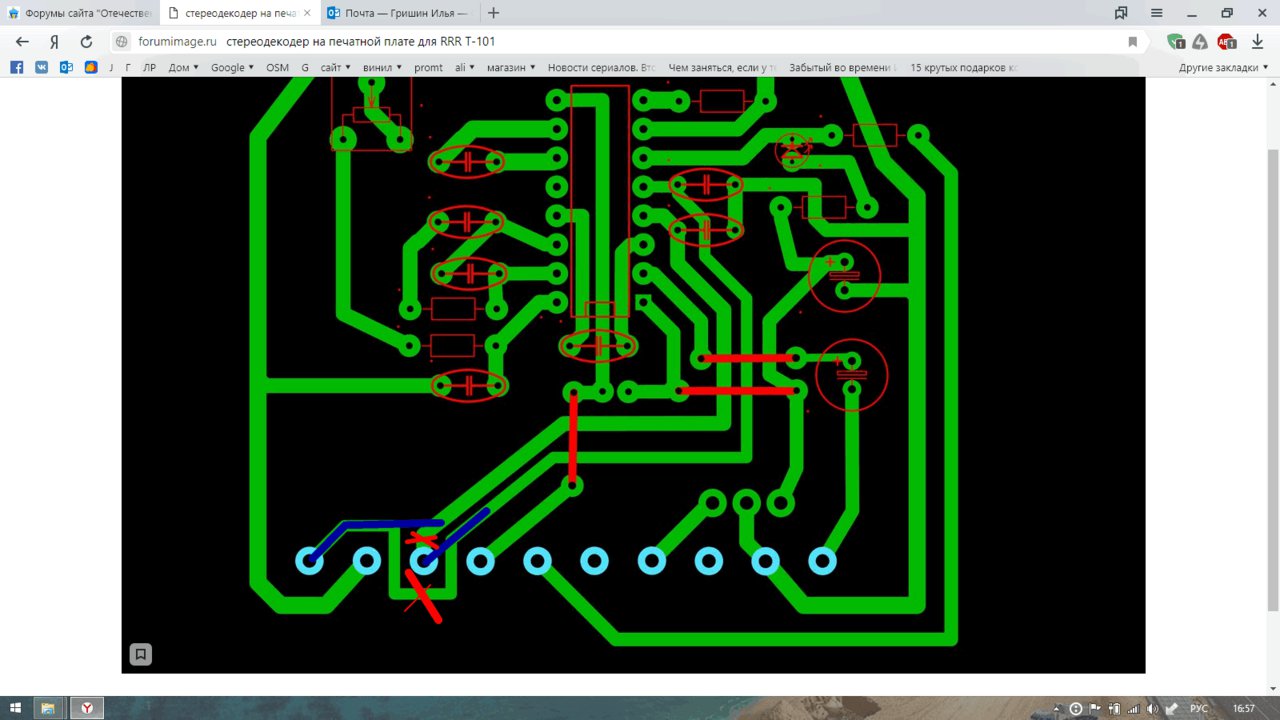This screenshot has width=1280, height=720.
Task: Go back using the back arrow
Action: (22, 42)
